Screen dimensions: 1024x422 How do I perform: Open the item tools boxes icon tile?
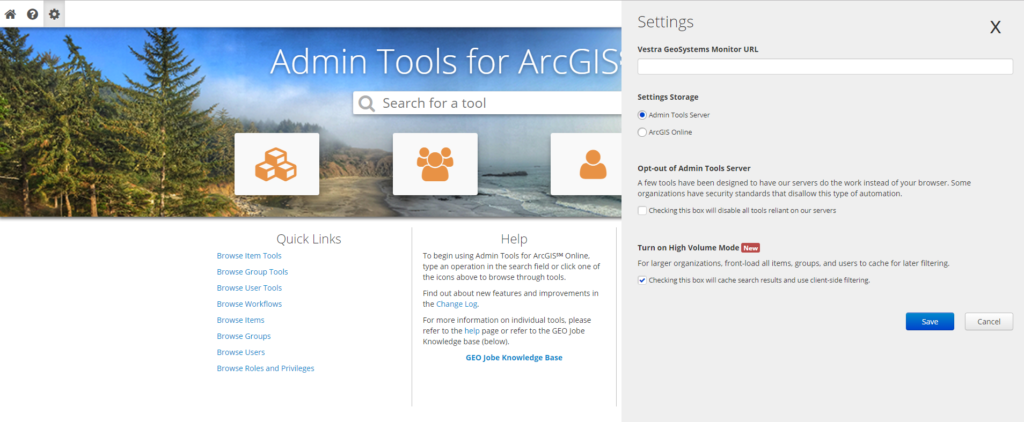276,164
